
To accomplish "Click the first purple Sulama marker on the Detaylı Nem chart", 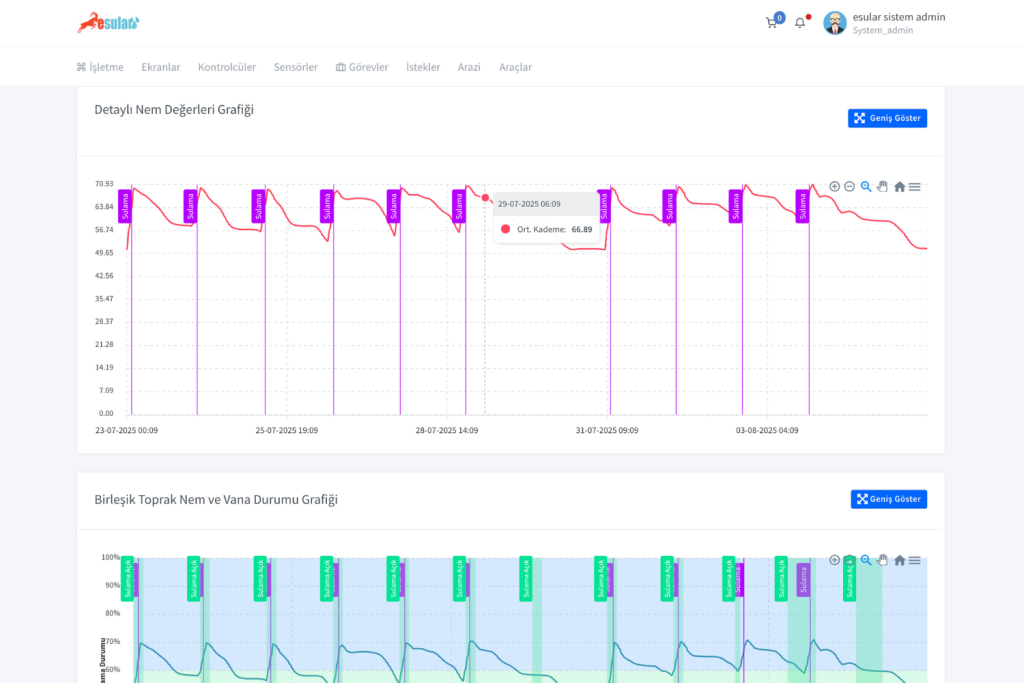I will coord(125,206).
